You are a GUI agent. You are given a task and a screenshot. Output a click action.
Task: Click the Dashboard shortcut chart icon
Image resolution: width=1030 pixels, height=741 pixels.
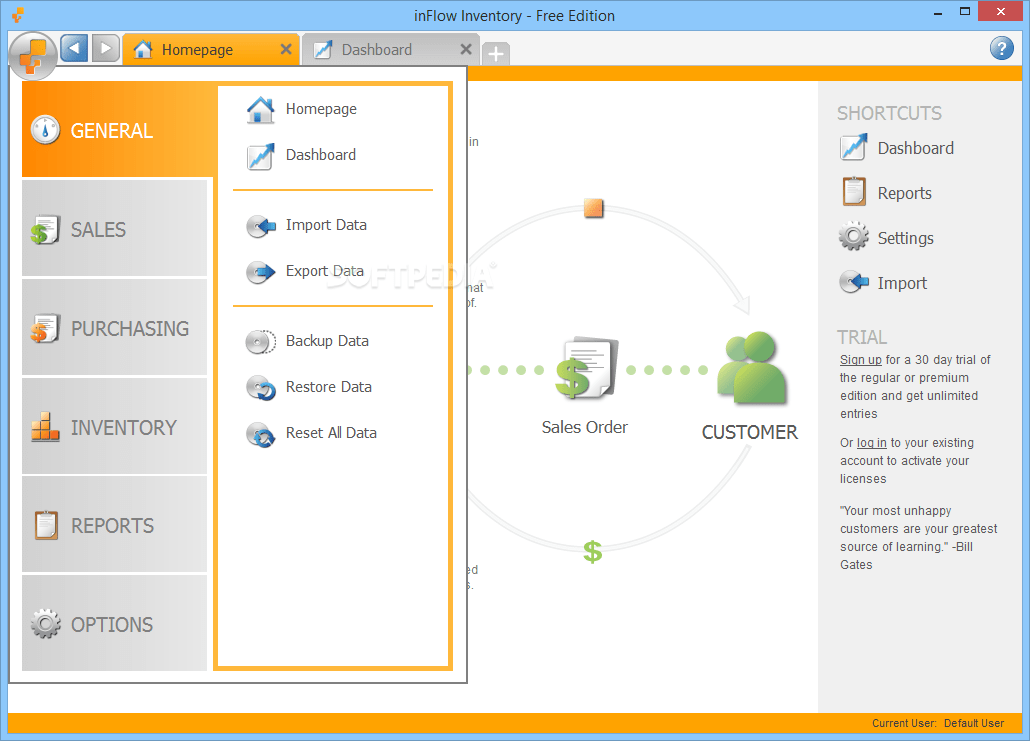(853, 147)
